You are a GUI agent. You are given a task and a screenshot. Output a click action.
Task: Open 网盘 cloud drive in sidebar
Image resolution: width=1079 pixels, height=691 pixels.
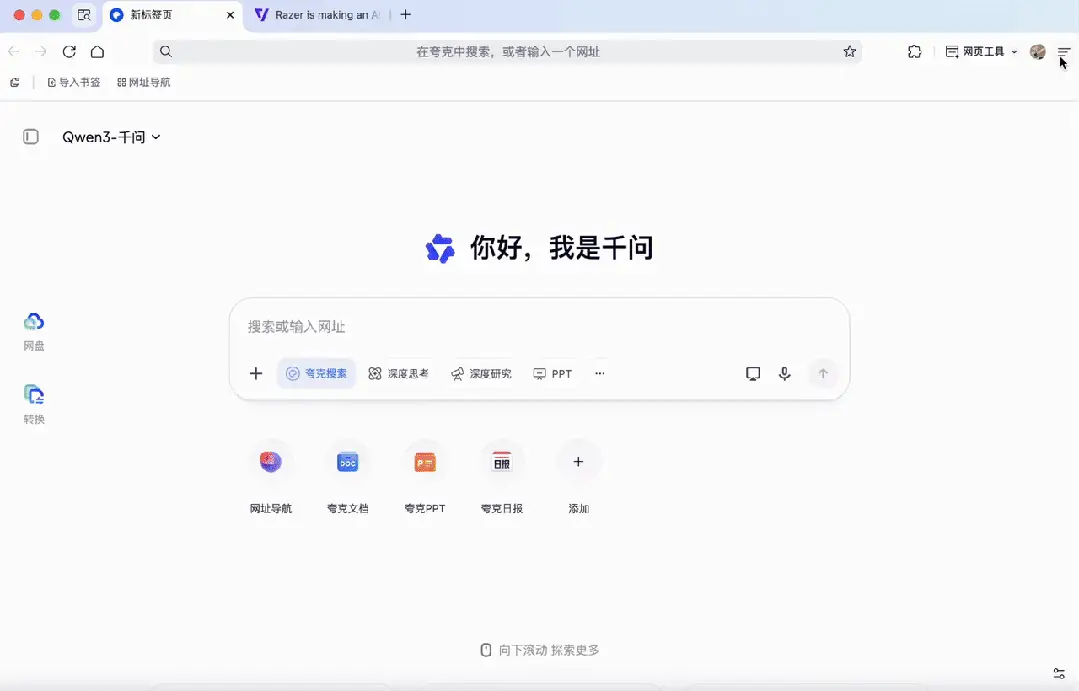click(x=33, y=330)
